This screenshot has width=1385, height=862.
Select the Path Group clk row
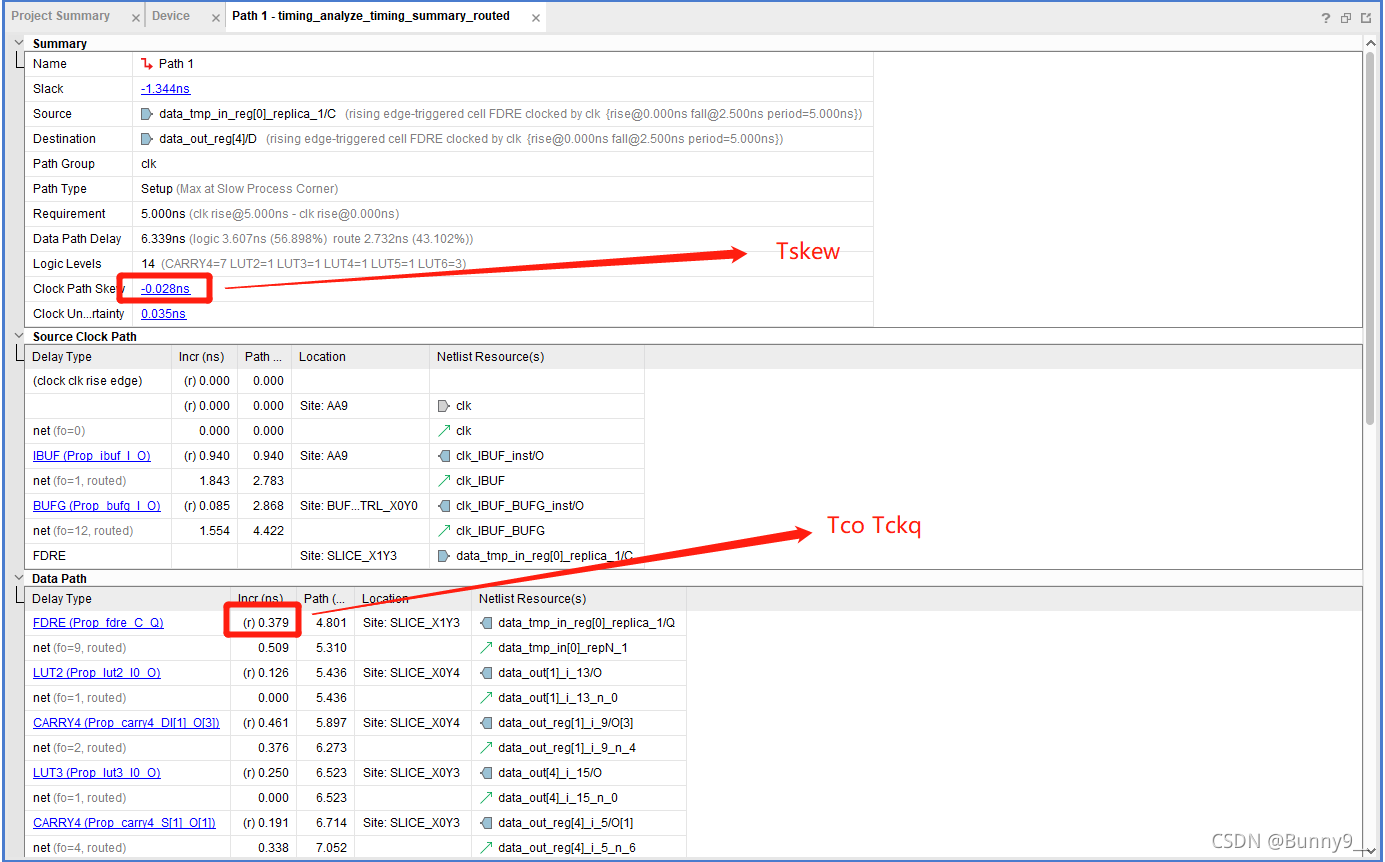[449, 164]
